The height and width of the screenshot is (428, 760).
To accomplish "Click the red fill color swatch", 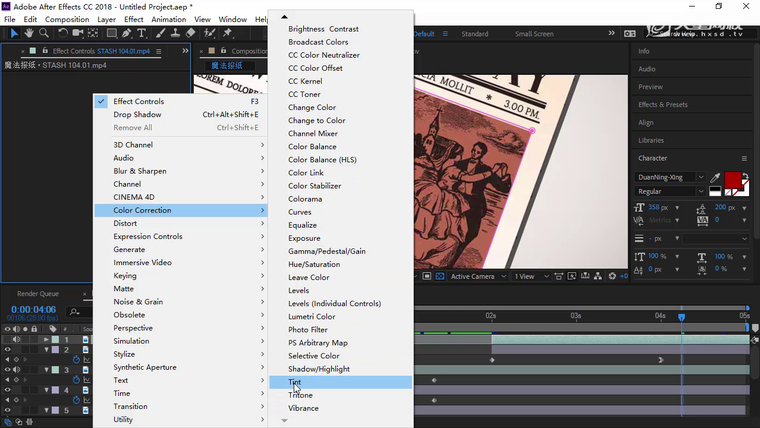I will click(733, 181).
